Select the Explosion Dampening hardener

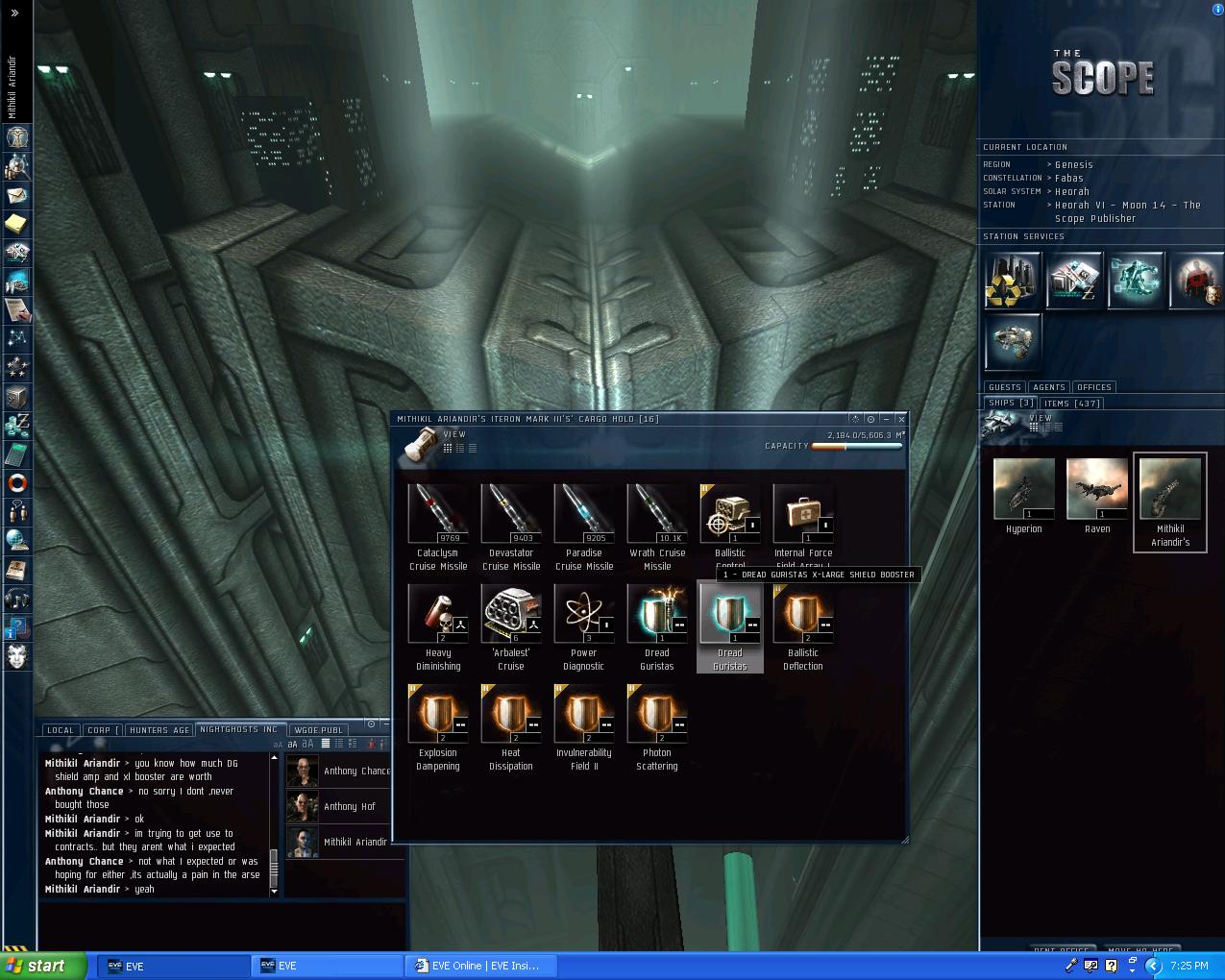point(438,726)
